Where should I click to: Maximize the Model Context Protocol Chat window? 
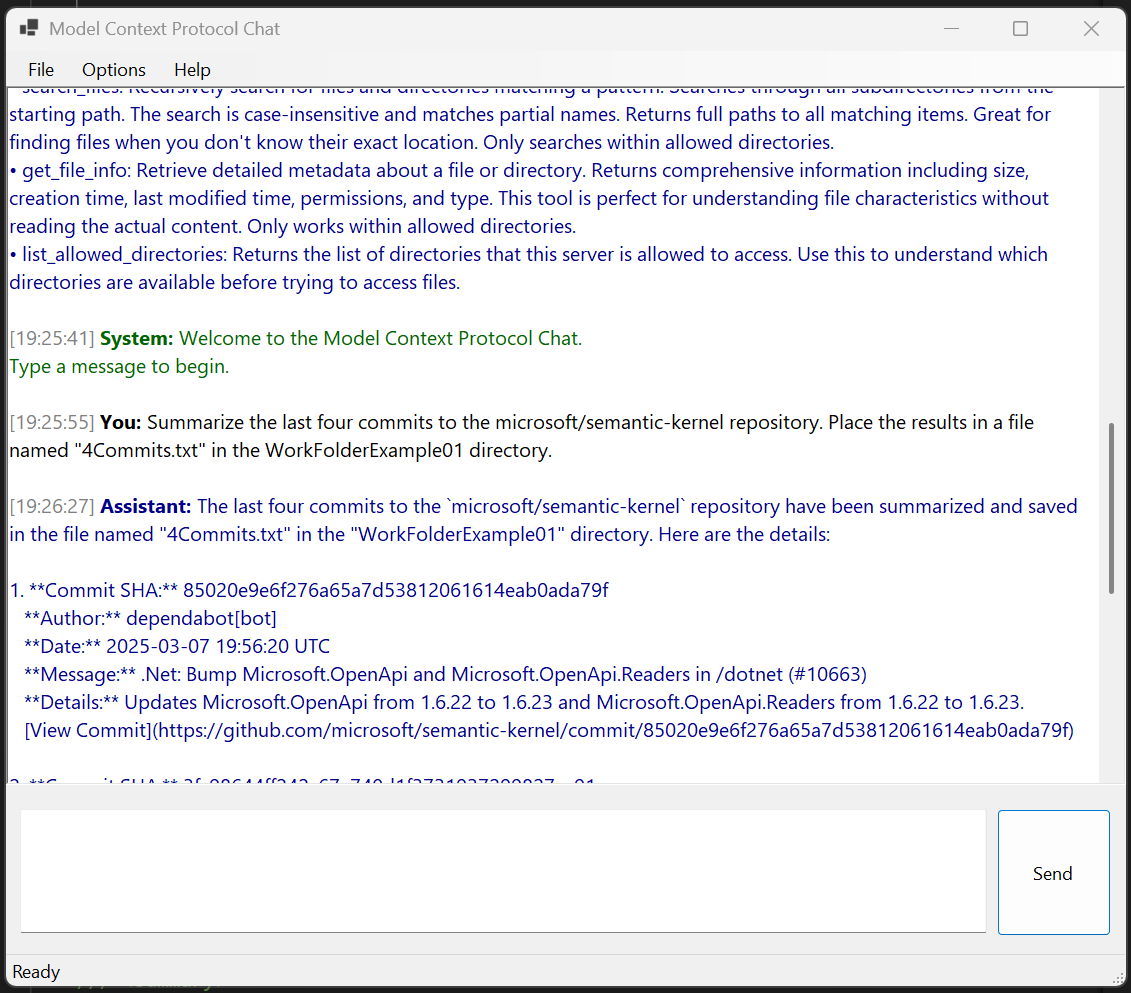click(x=1020, y=28)
